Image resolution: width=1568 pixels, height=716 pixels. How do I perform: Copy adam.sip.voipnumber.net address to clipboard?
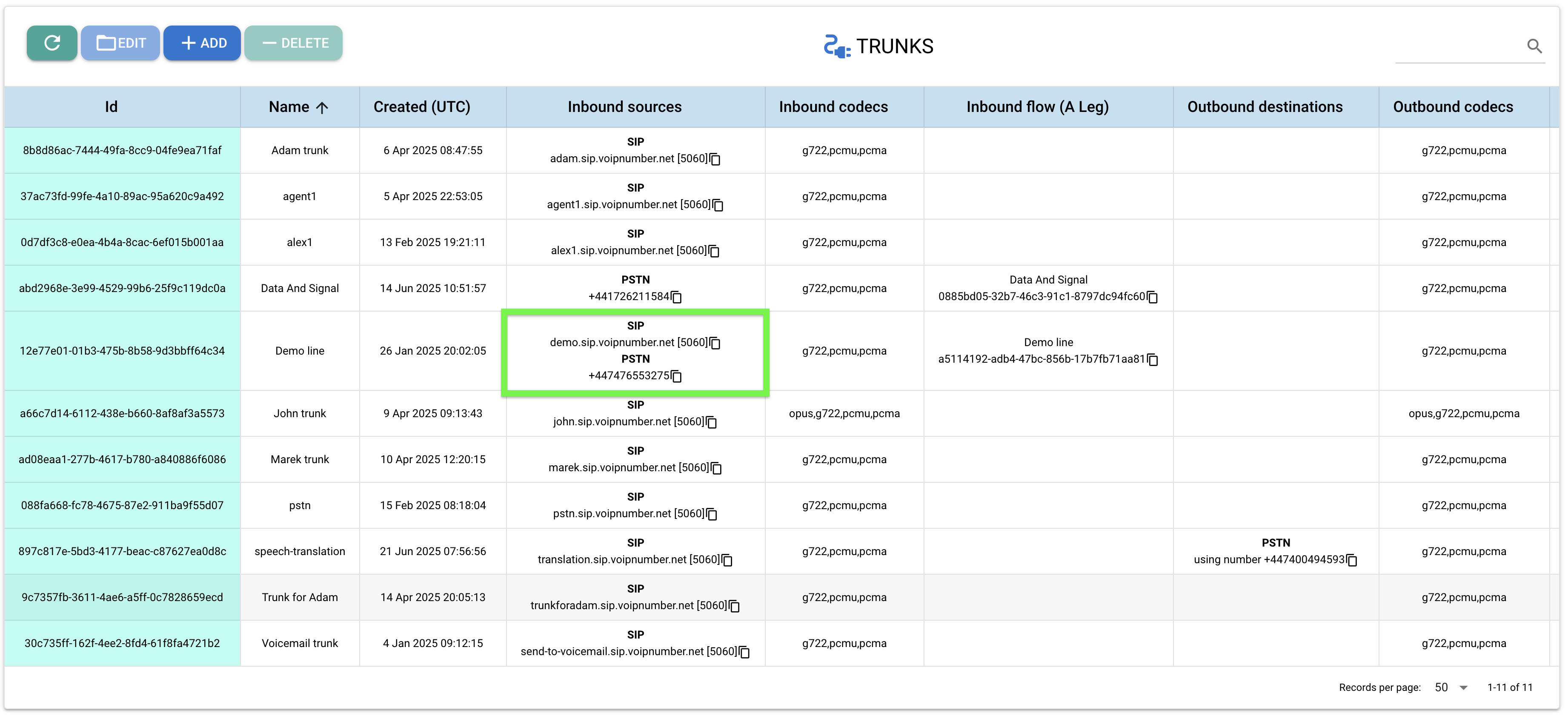[715, 160]
